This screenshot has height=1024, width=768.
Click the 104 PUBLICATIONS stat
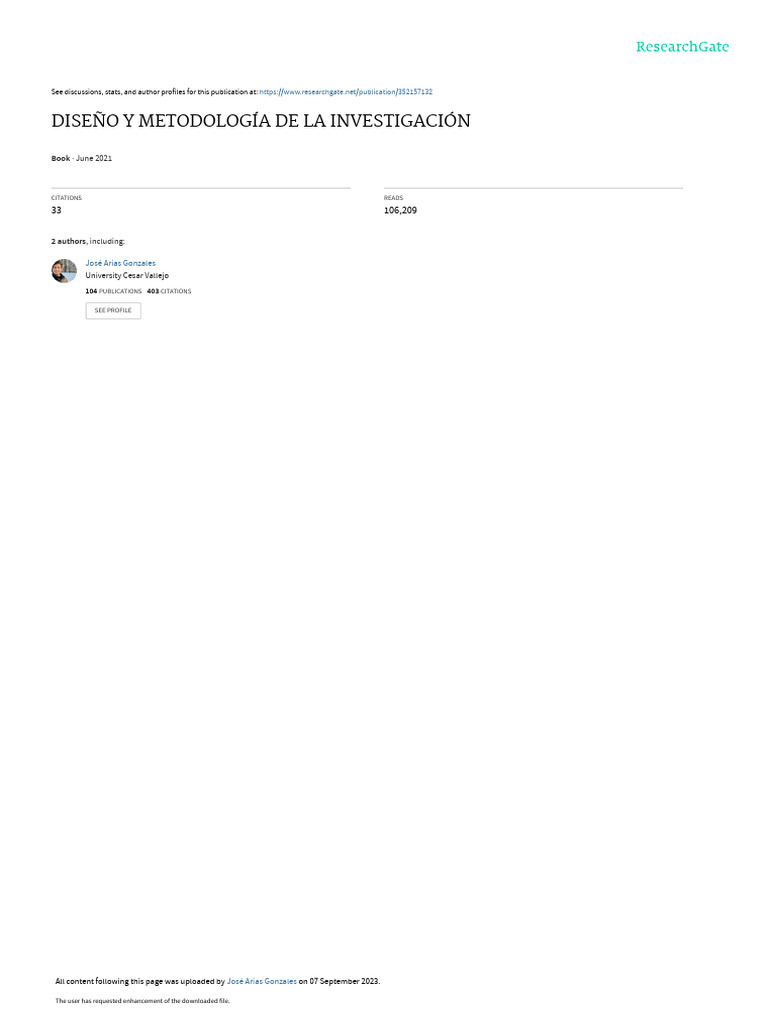click(x=114, y=291)
